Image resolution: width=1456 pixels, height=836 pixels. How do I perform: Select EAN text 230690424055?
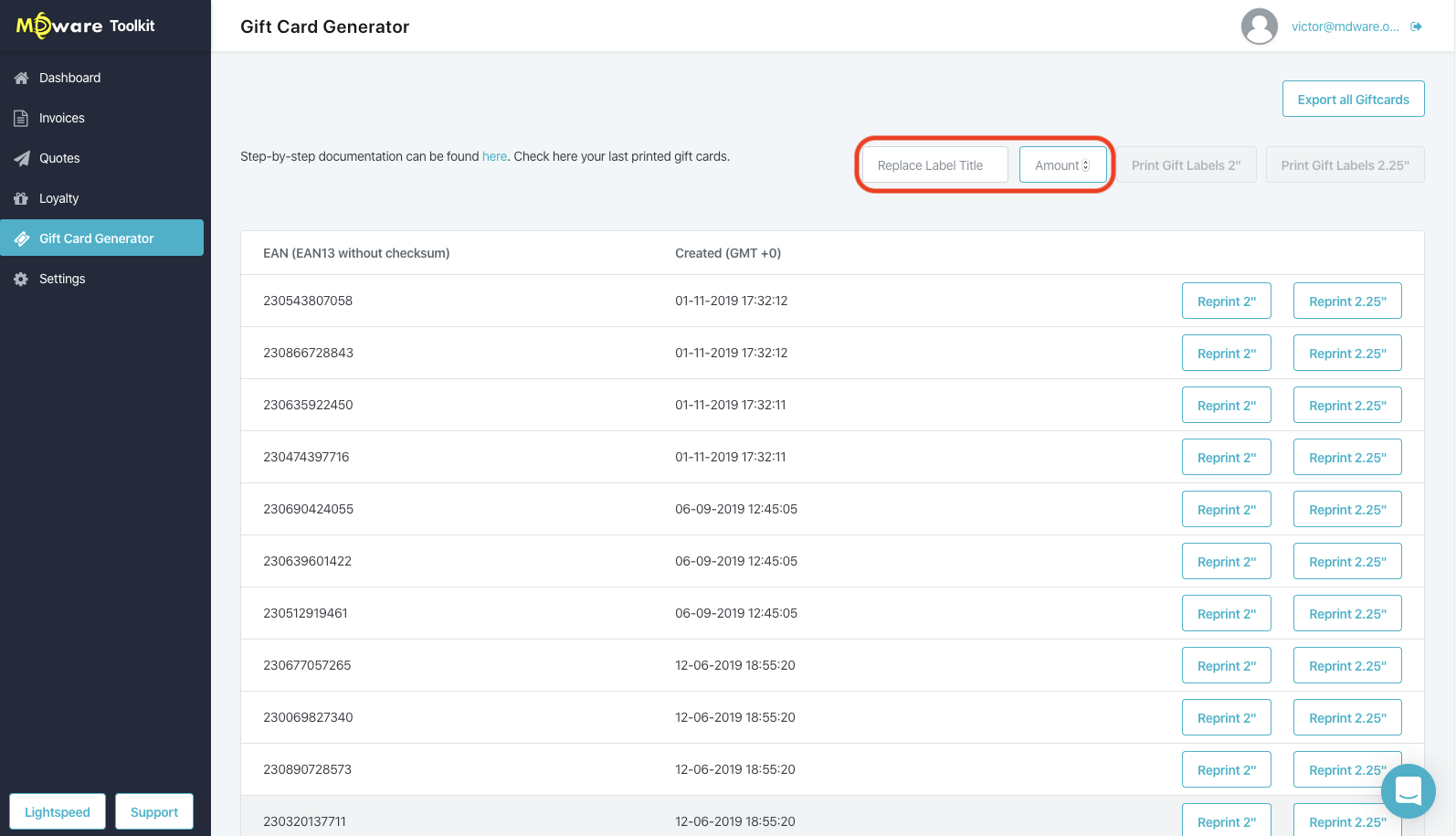pos(308,509)
